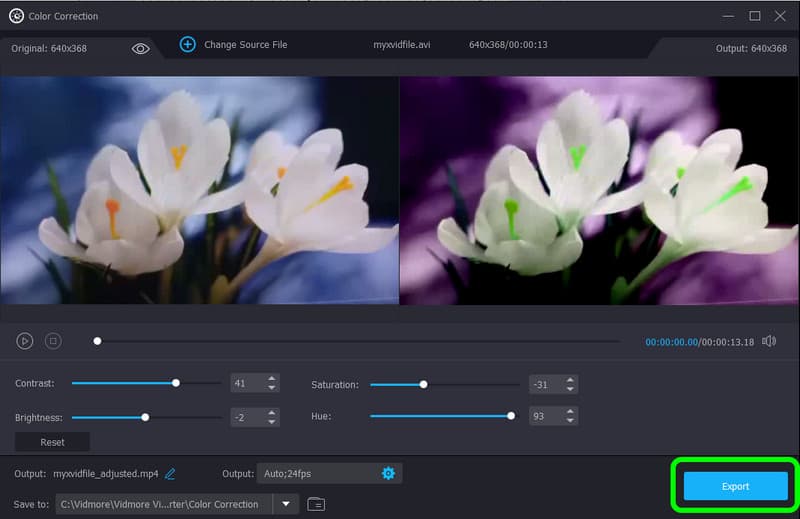Viewport: 800px width, 519px height.
Task: Click the Contrast slider handle
Action: click(176, 383)
